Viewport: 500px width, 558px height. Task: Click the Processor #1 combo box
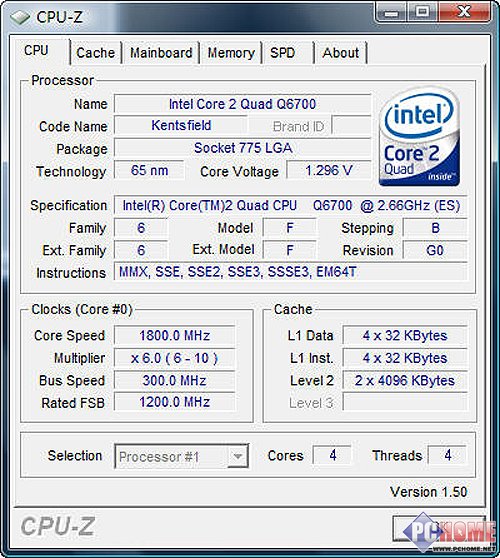coord(181,456)
